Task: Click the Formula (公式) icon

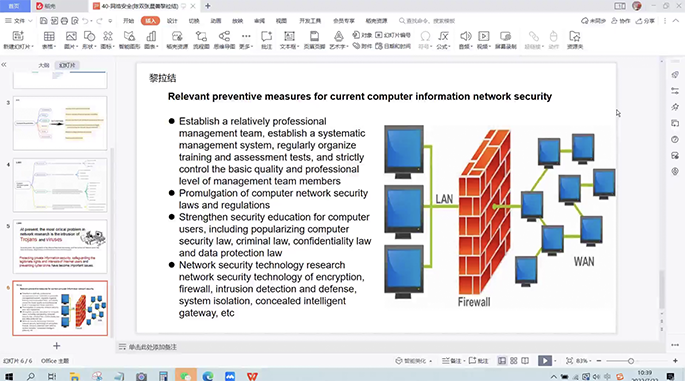Action: coord(443,40)
